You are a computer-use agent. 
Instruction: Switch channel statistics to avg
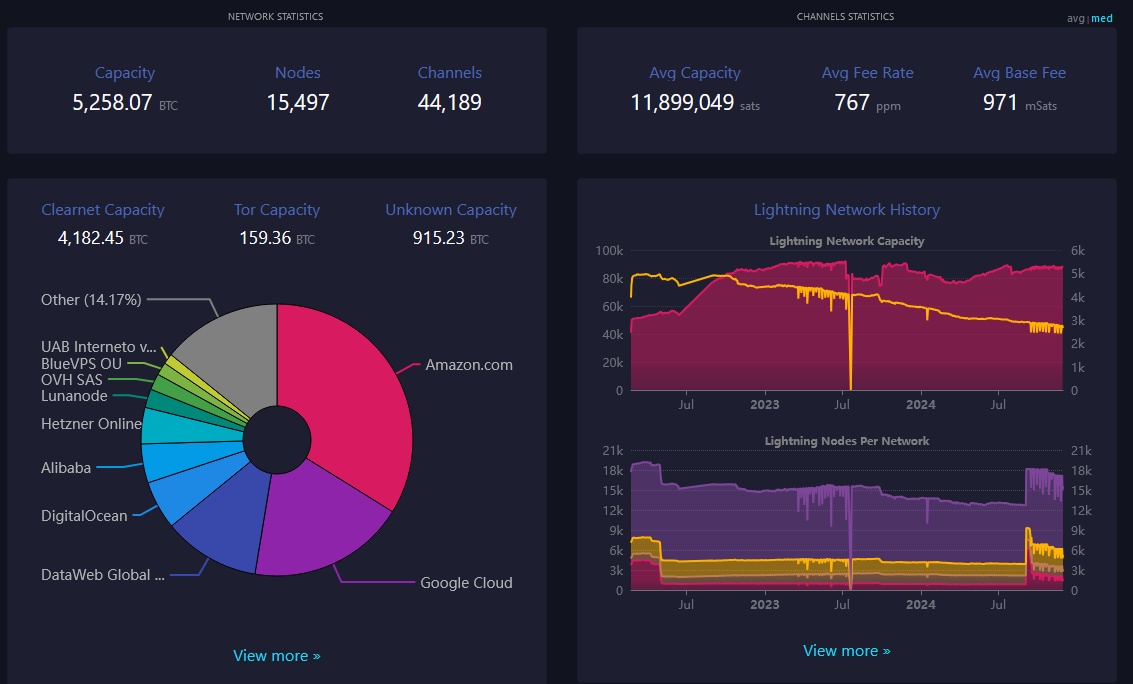(1076, 18)
